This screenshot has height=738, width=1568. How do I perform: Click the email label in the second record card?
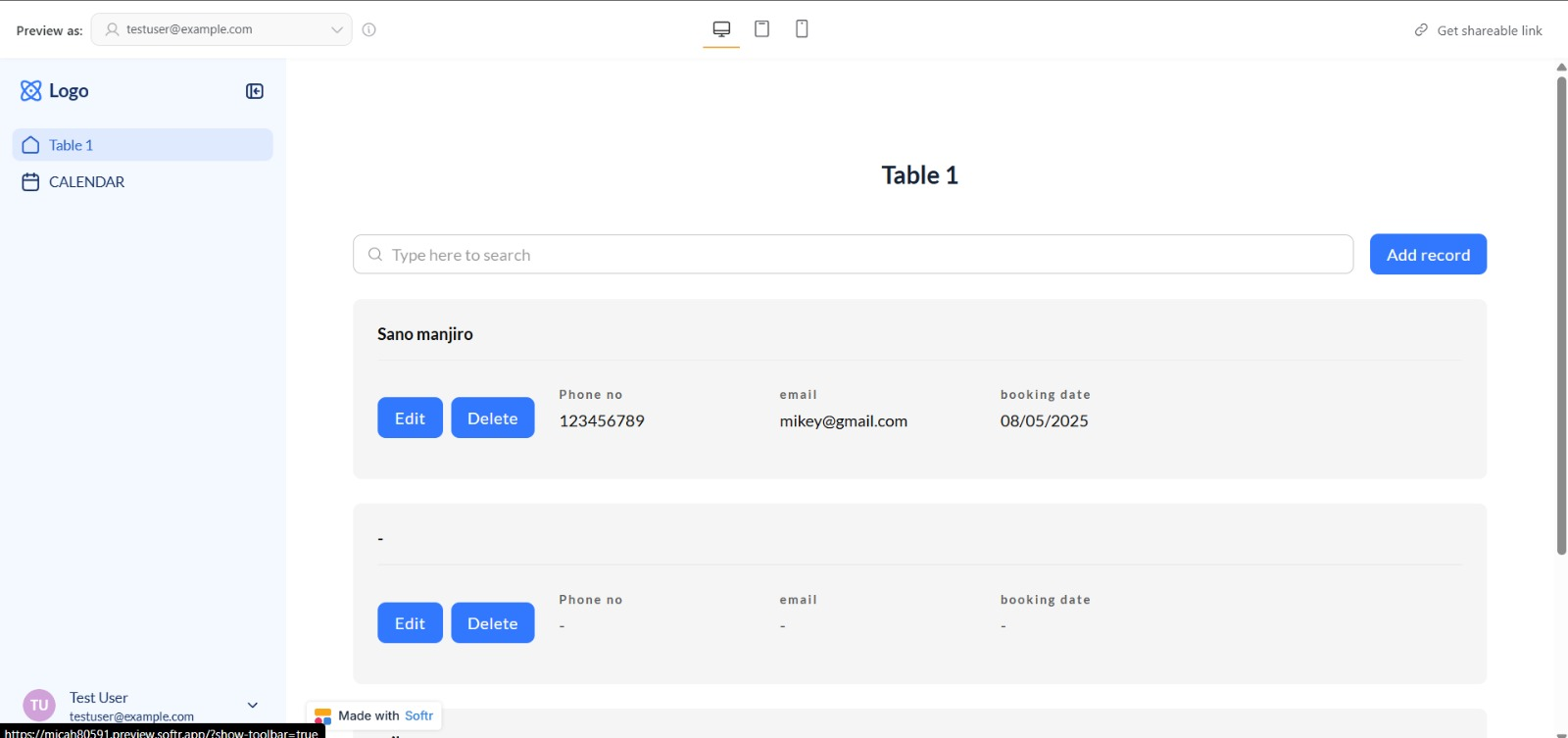[798, 600]
